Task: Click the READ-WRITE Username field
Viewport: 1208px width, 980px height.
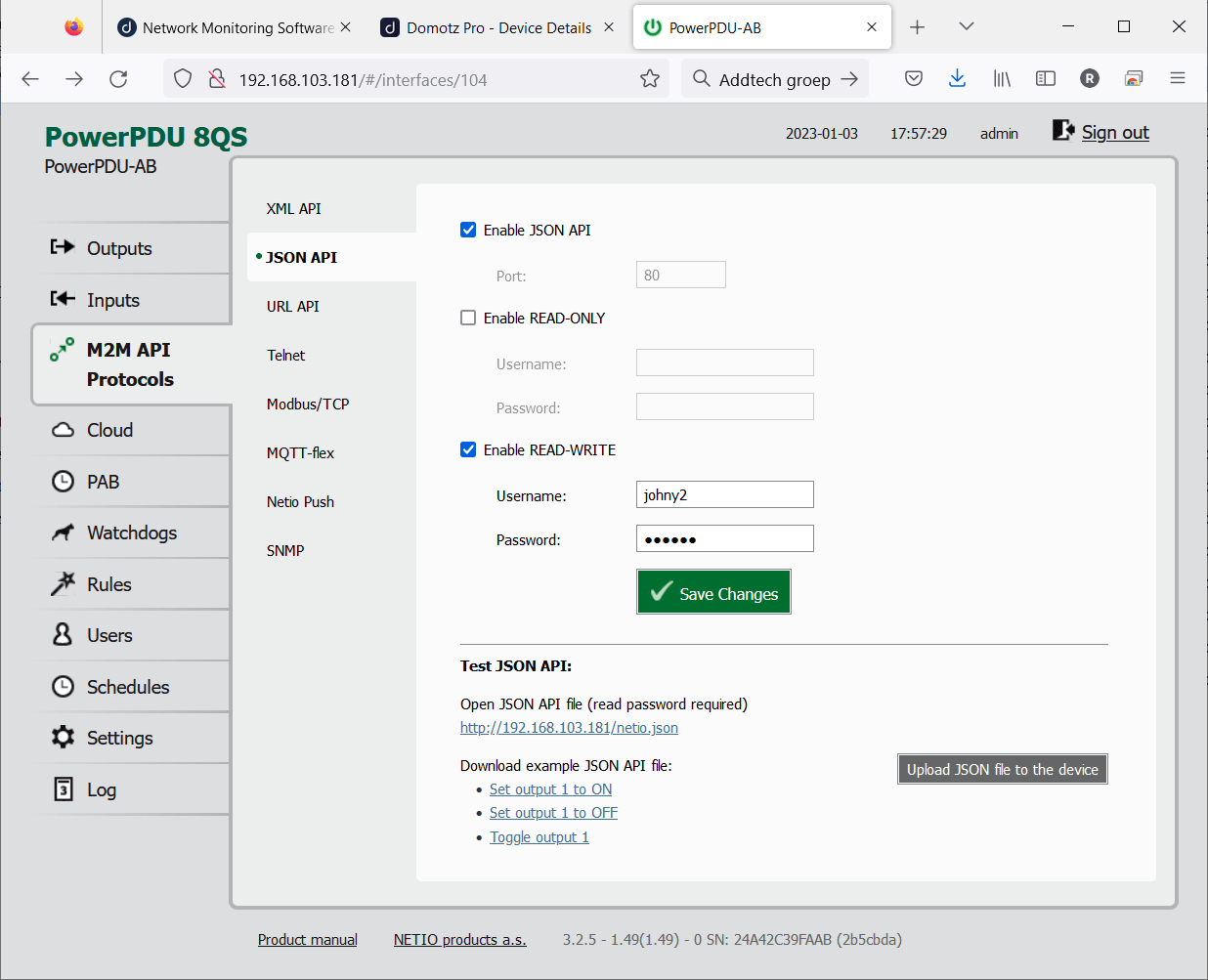Action: pos(725,494)
